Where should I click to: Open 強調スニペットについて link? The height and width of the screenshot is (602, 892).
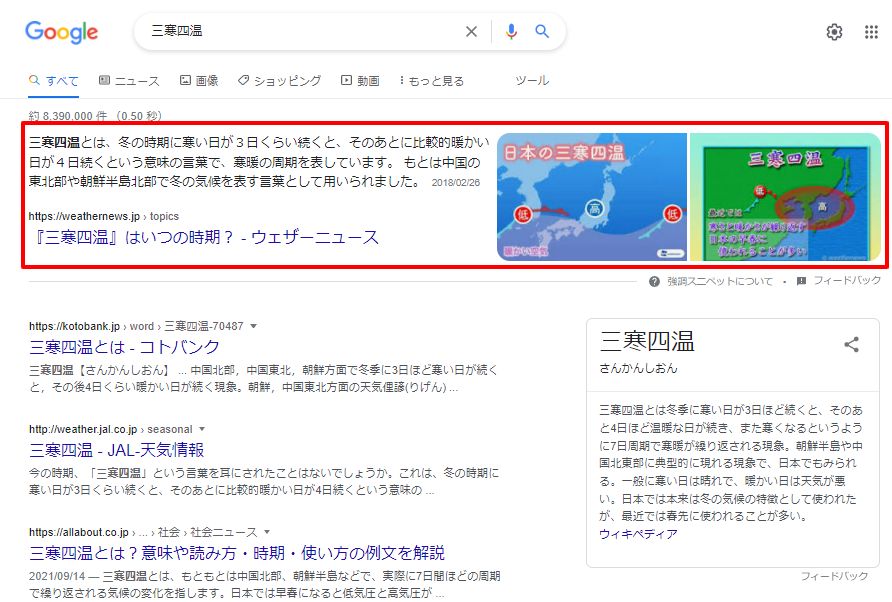click(x=720, y=282)
